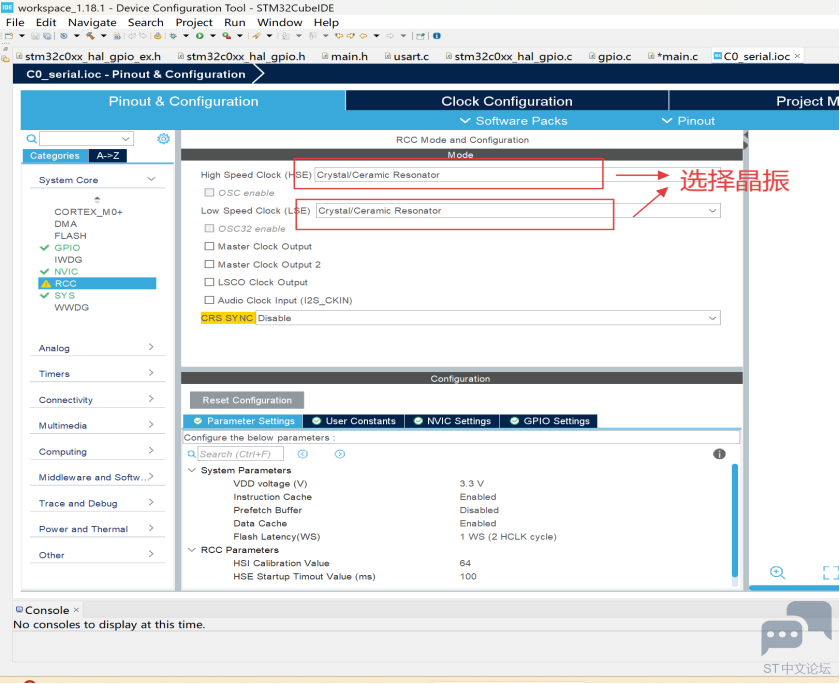Open the main.c editor tab
Screen dimensions: 840x684
(673, 56)
